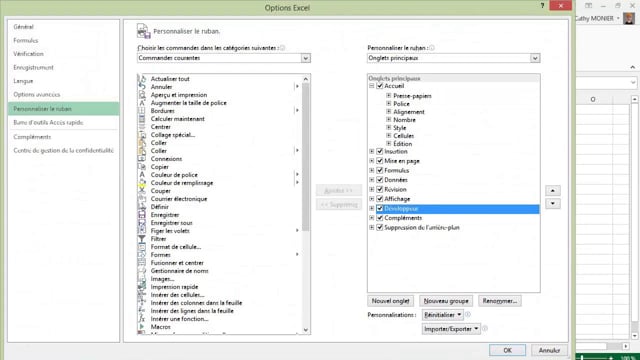Uncheck the Révision tab checkbox
The height and width of the screenshot is (360, 640).
tap(380, 189)
